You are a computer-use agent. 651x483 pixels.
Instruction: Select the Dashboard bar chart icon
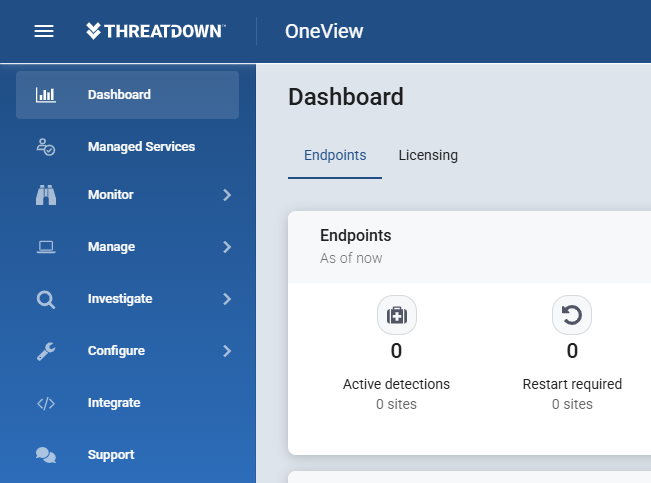pyautogui.click(x=46, y=95)
